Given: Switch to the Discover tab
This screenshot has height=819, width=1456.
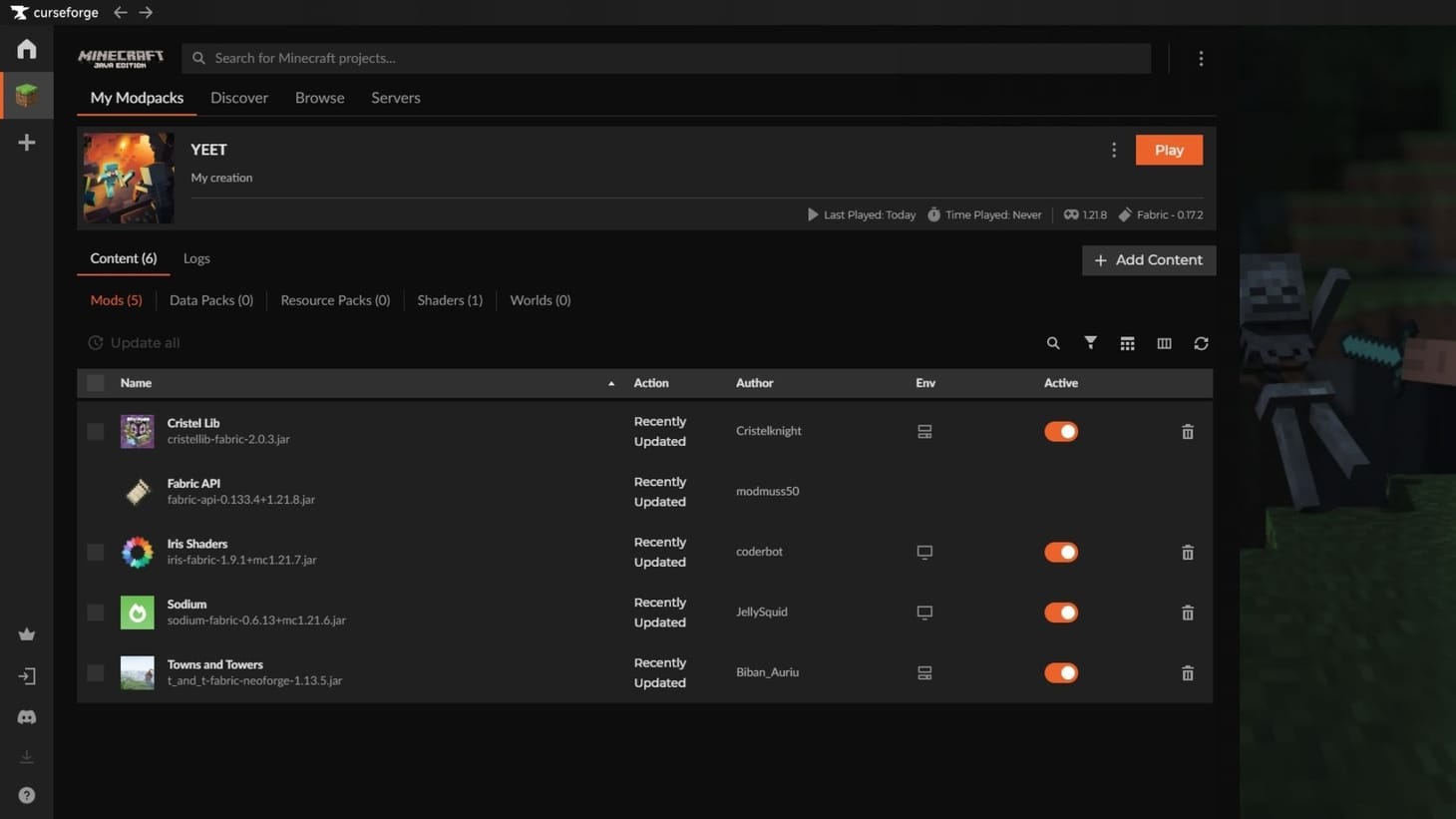Looking at the screenshot, I should tap(239, 98).
